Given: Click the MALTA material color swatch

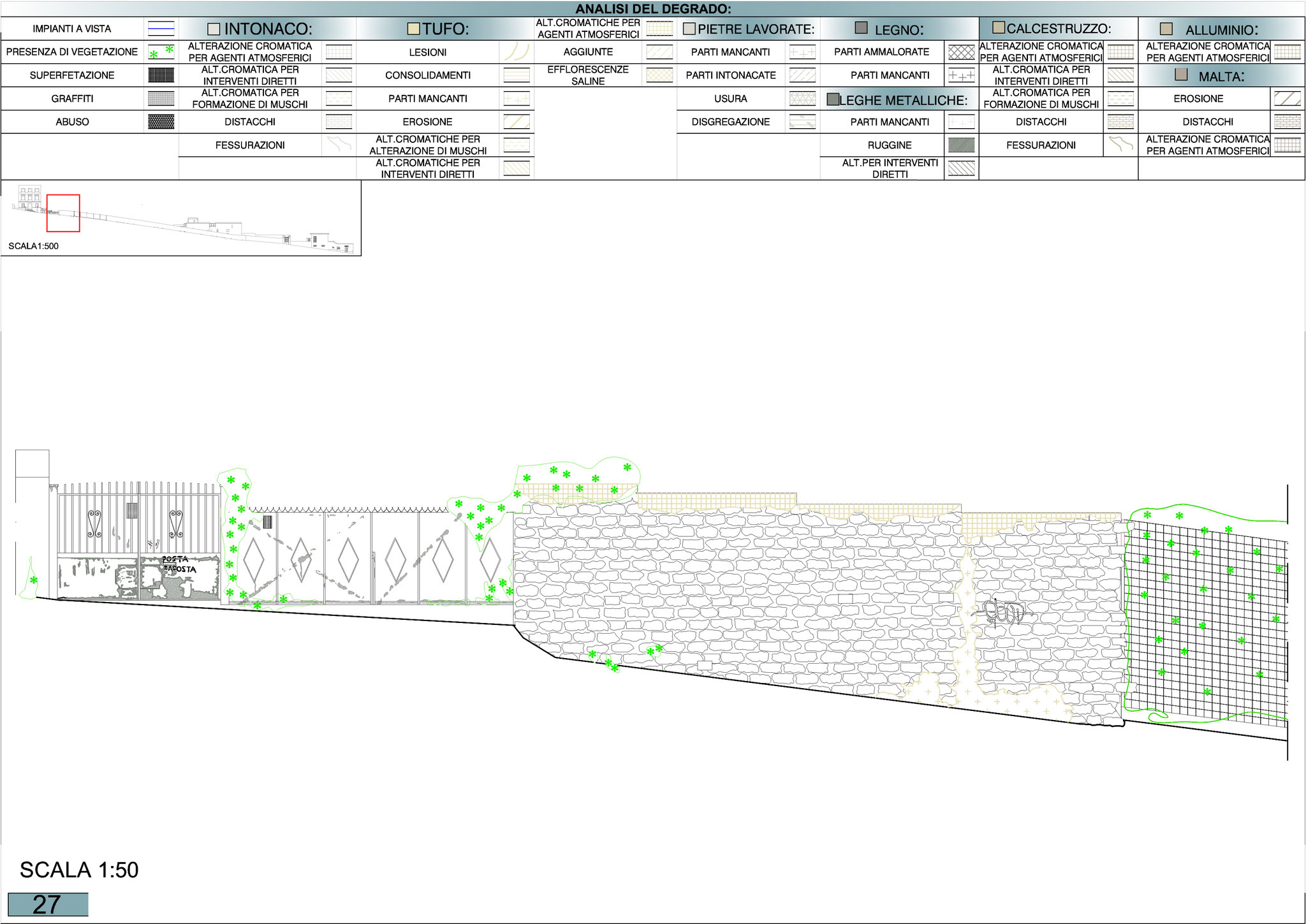Looking at the screenshot, I should click(x=1181, y=75).
